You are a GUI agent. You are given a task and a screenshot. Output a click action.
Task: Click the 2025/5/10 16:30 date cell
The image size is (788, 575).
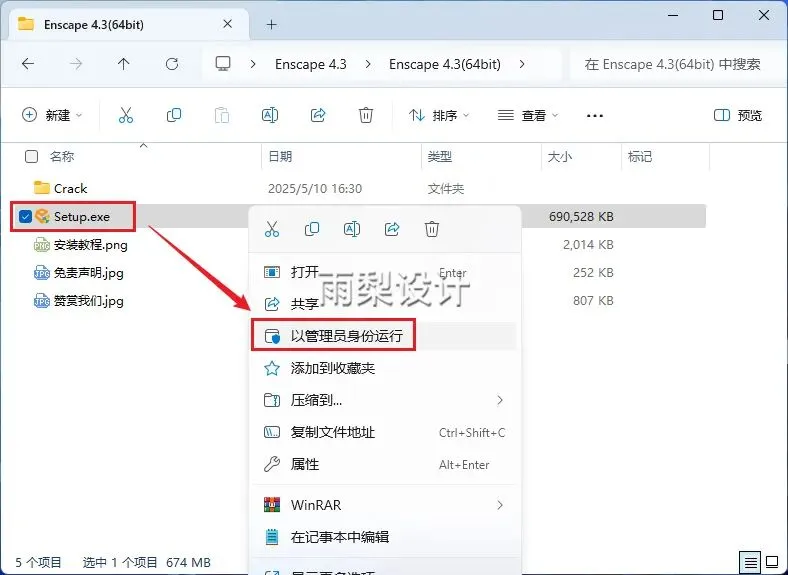[x=315, y=188]
